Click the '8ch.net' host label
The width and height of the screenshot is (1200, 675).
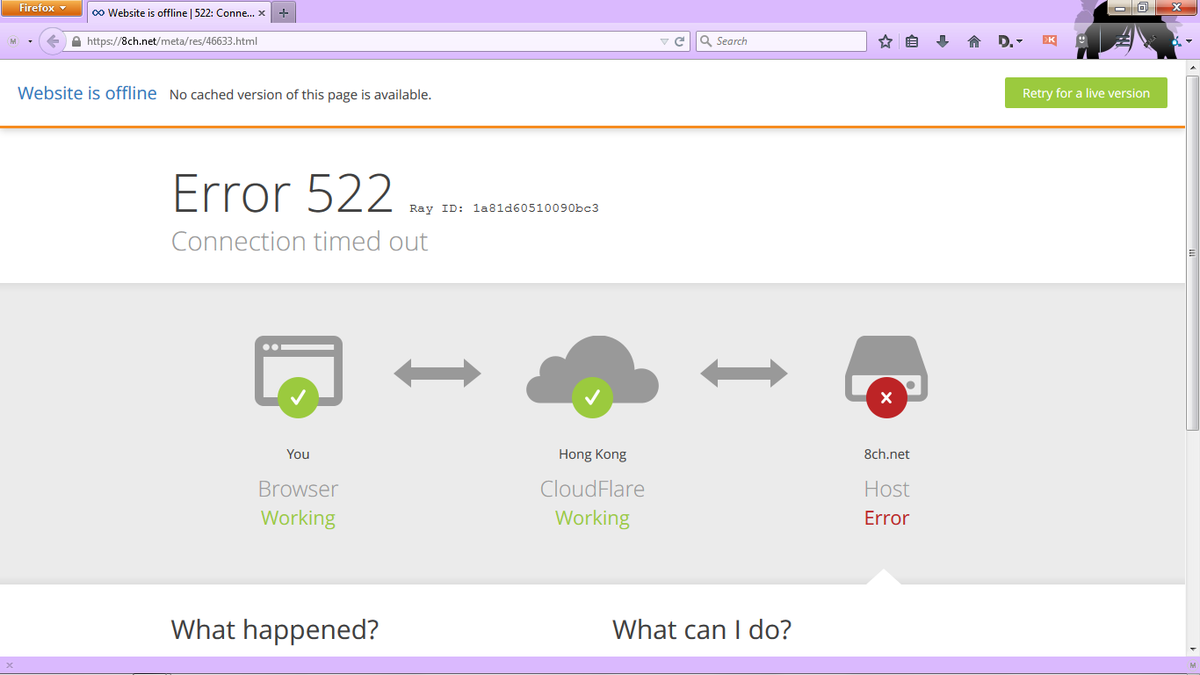(x=887, y=454)
